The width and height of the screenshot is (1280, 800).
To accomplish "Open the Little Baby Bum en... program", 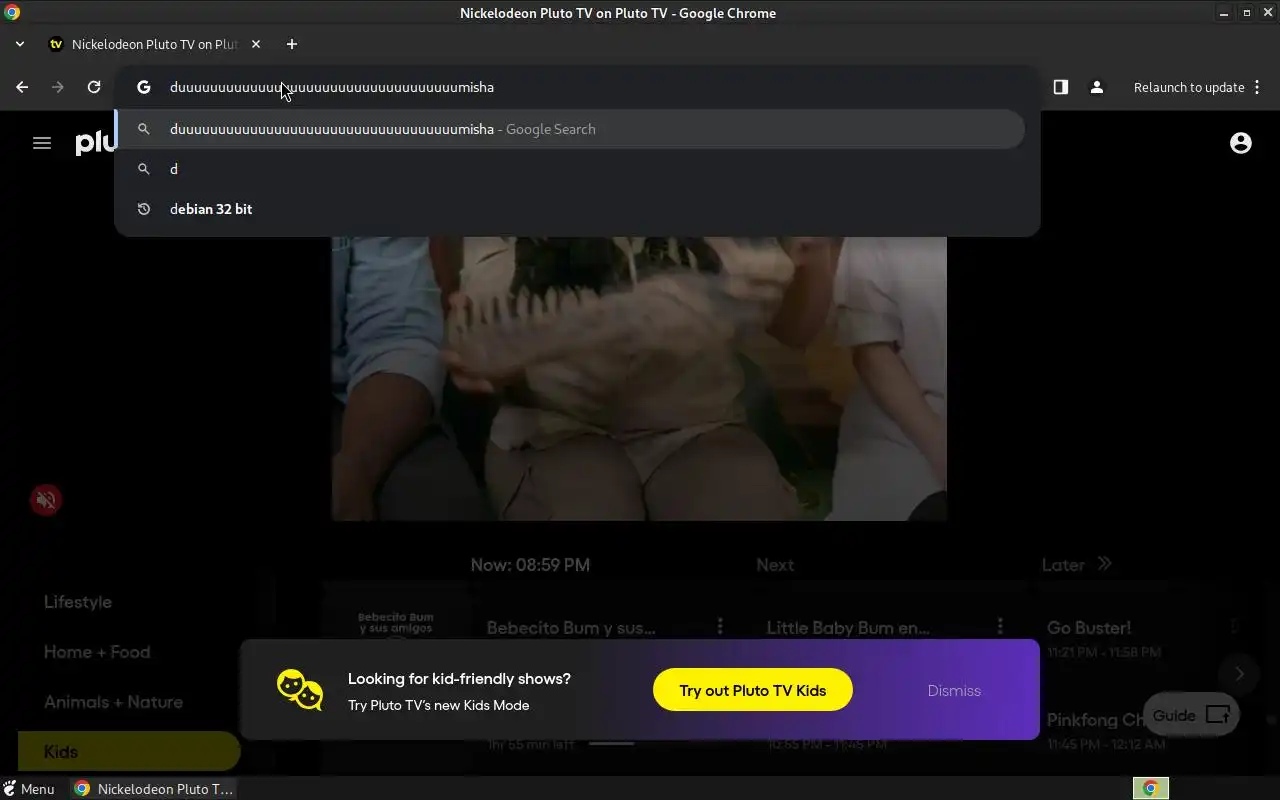I will coord(848,628).
